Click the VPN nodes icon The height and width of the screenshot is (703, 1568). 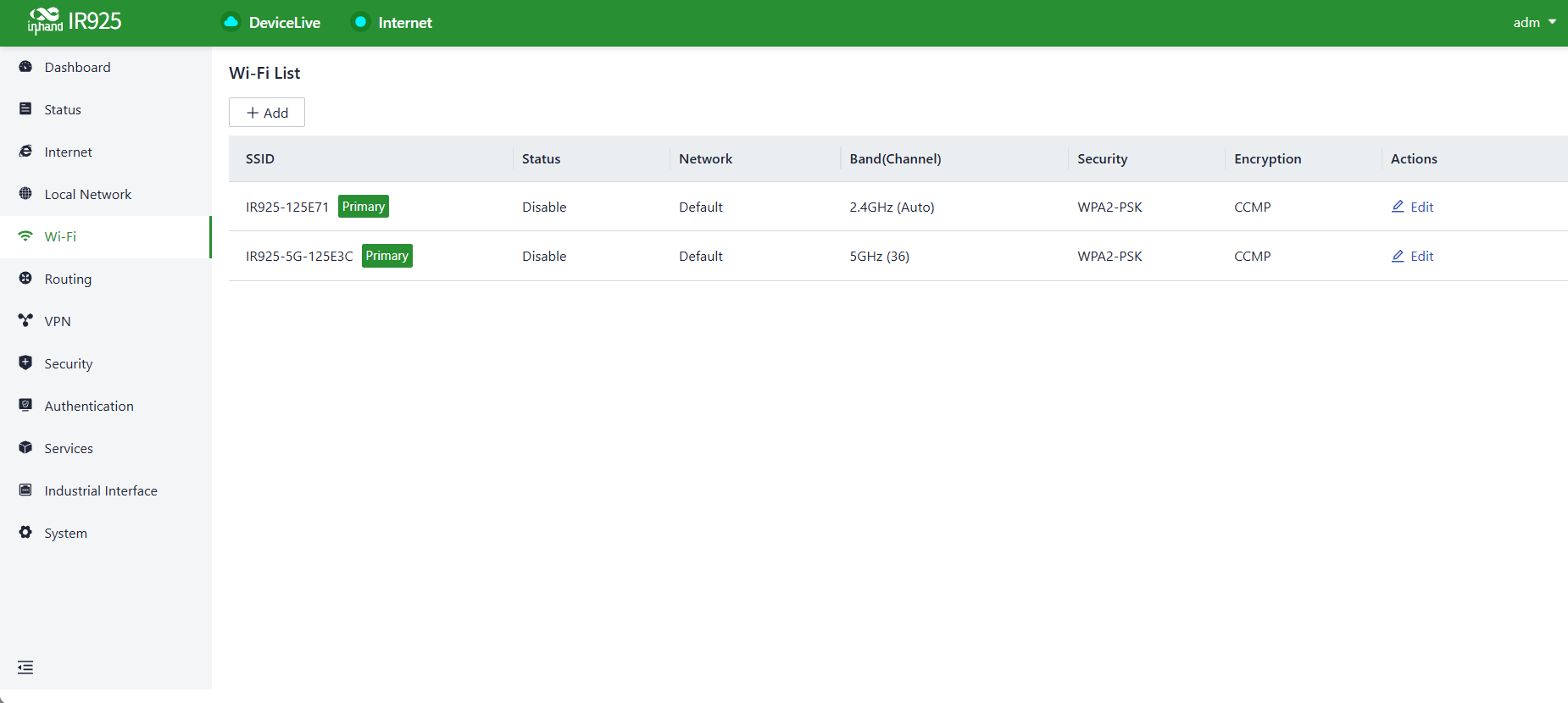click(25, 321)
